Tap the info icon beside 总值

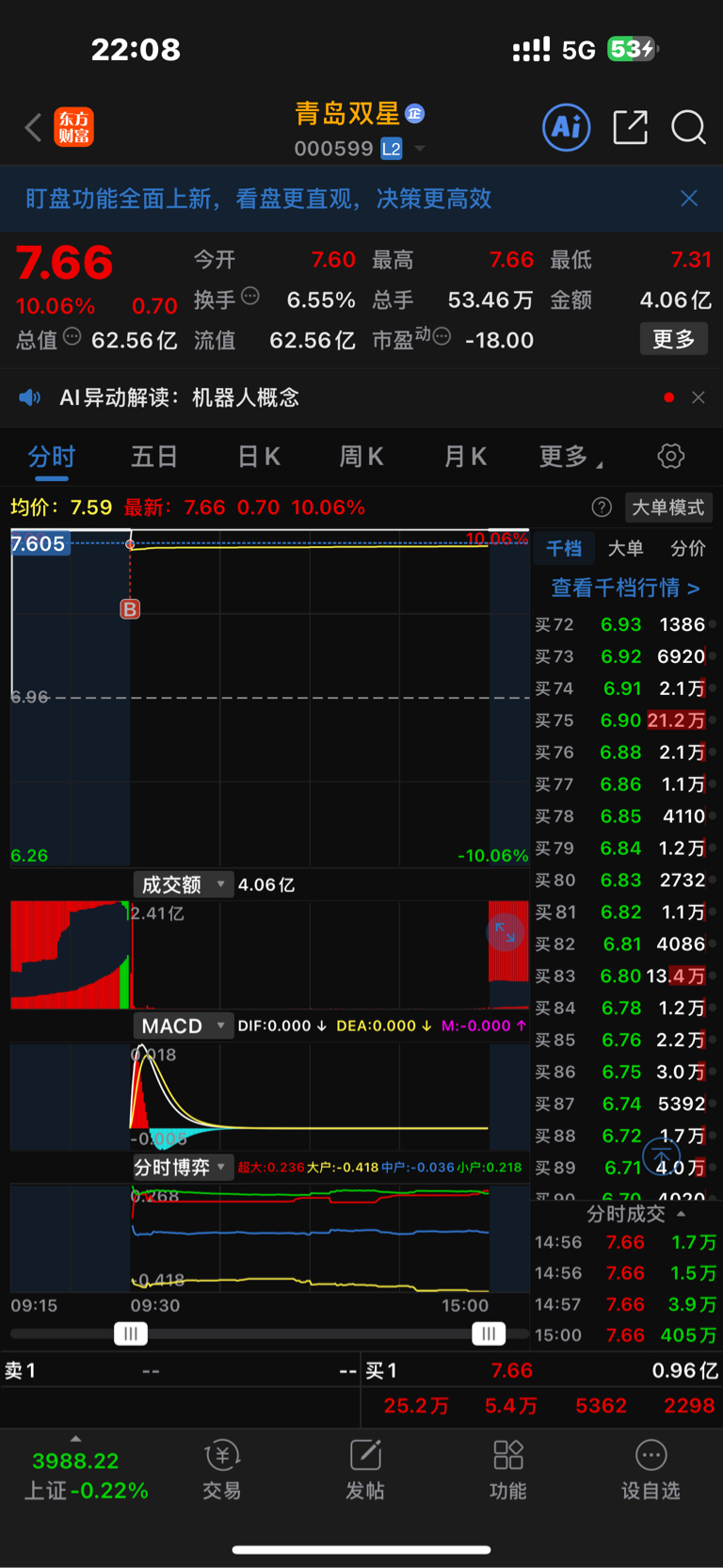pyautogui.click(x=72, y=336)
